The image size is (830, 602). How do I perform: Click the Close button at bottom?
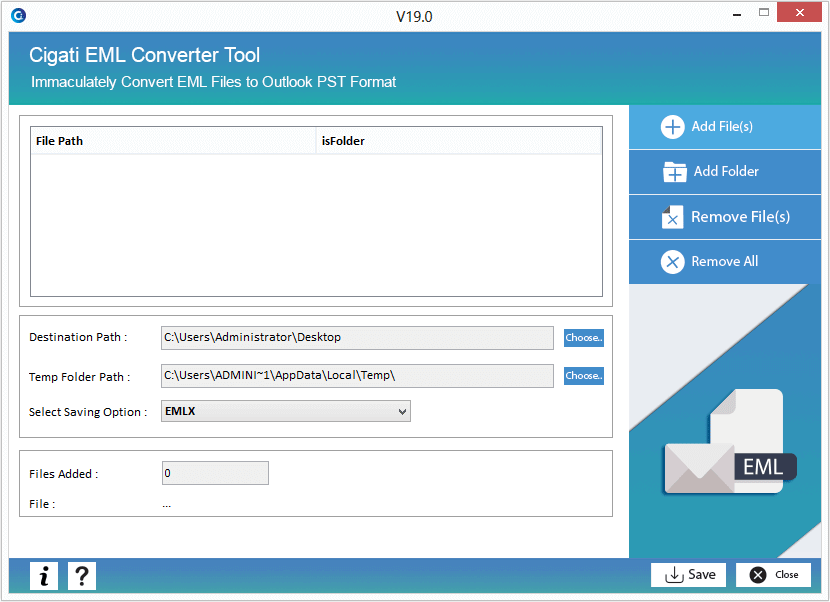point(773,574)
